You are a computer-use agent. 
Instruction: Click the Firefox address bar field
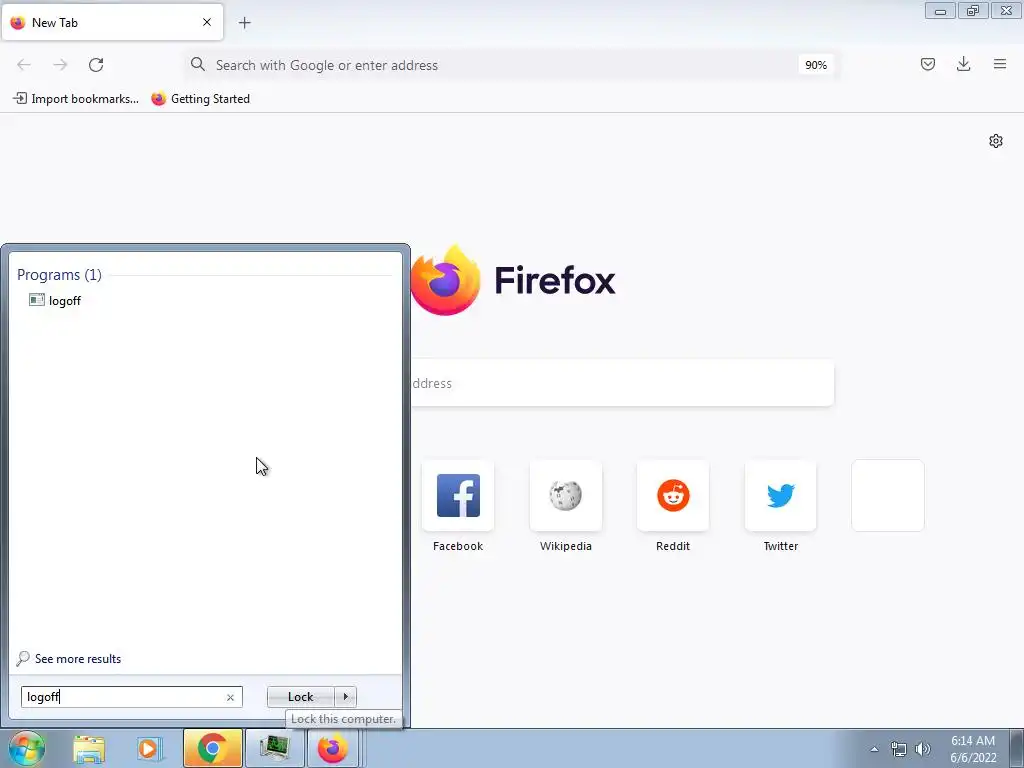pos(511,65)
